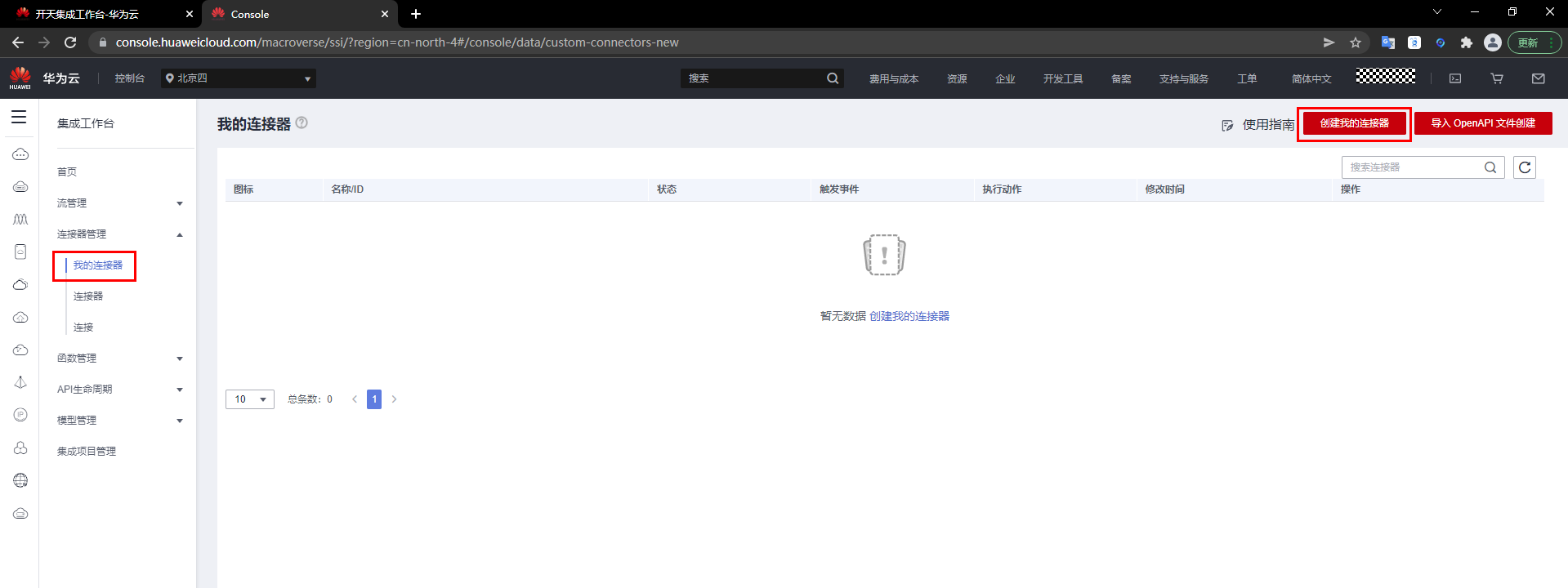The image size is (1568, 588).
Task: Open the 使用指南 guide
Action: [x=1258, y=125]
